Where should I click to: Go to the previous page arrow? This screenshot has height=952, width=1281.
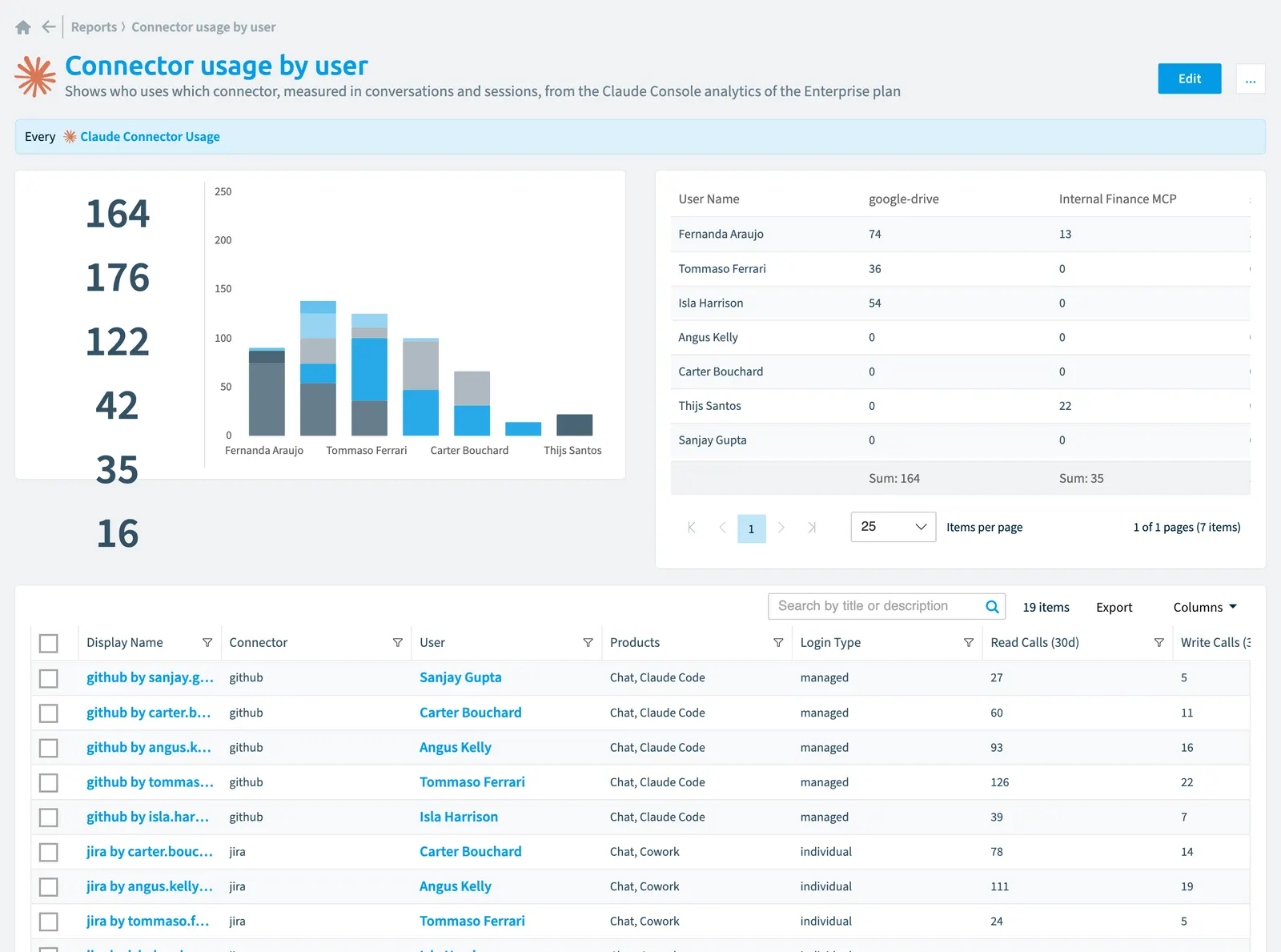pos(722,528)
